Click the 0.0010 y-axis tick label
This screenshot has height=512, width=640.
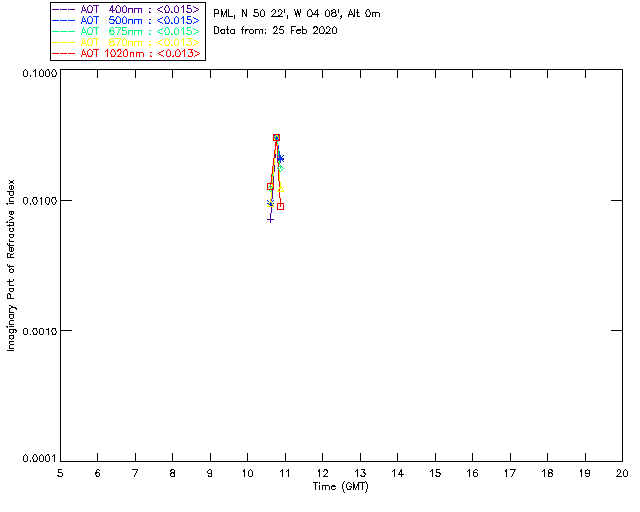(x=40, y=331)
